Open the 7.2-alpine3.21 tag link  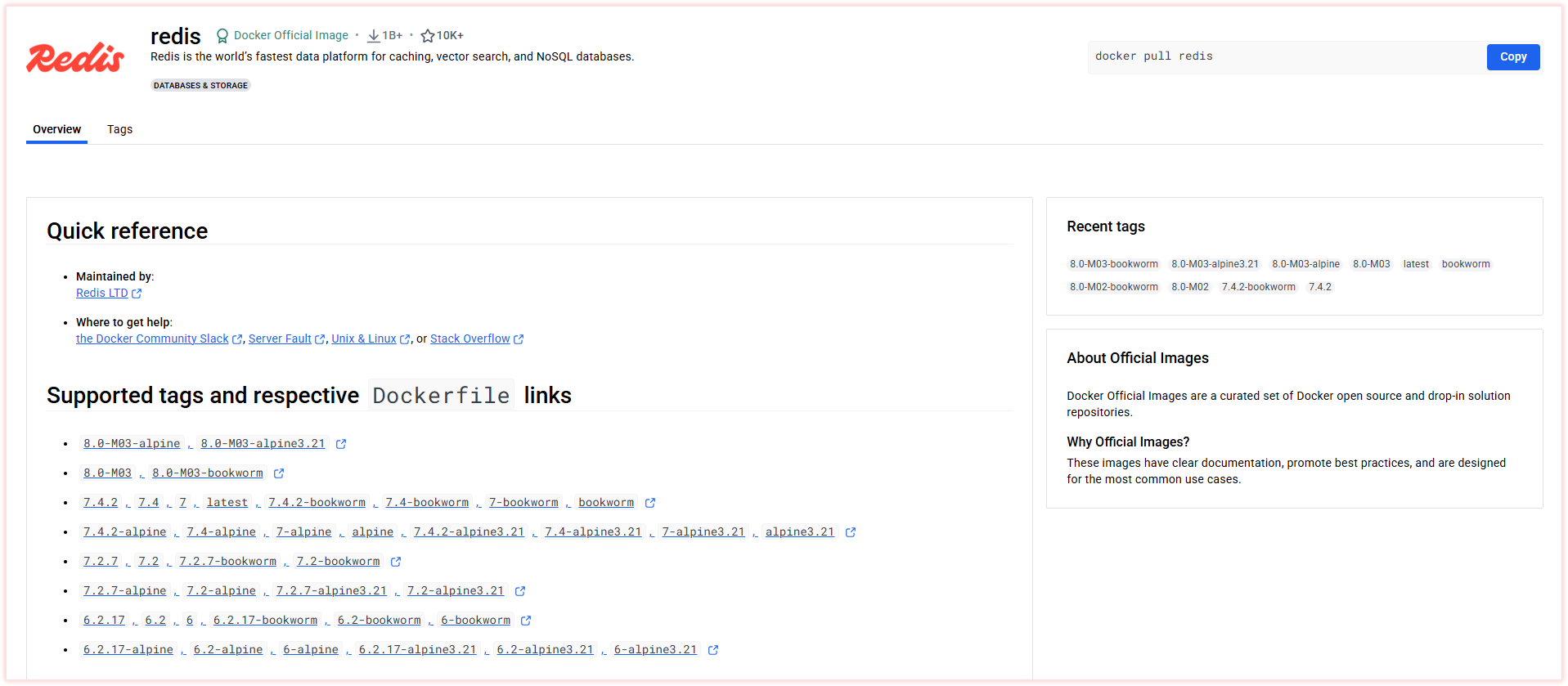[x=456, y=590]
